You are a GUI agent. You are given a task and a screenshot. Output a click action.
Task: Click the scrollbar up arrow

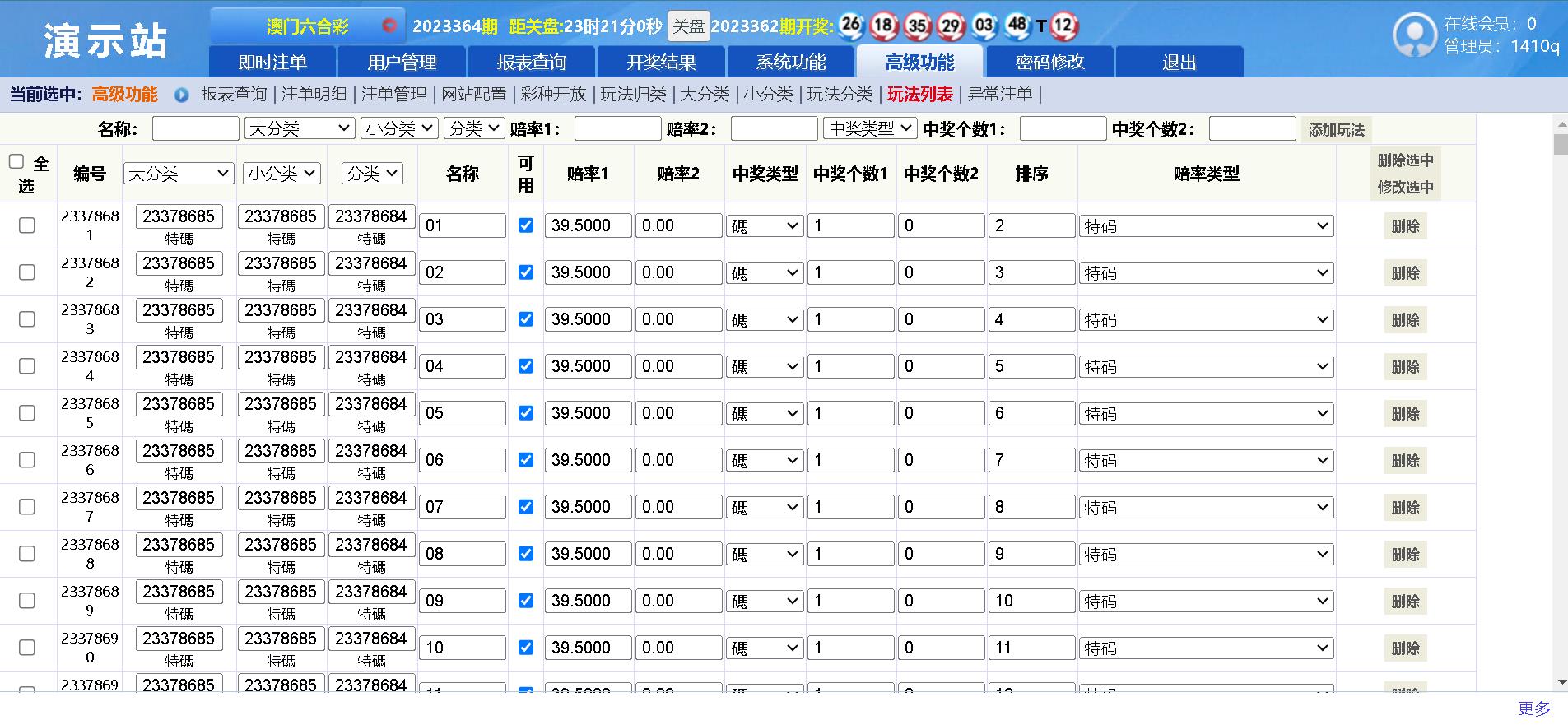tap(1561, 123)
